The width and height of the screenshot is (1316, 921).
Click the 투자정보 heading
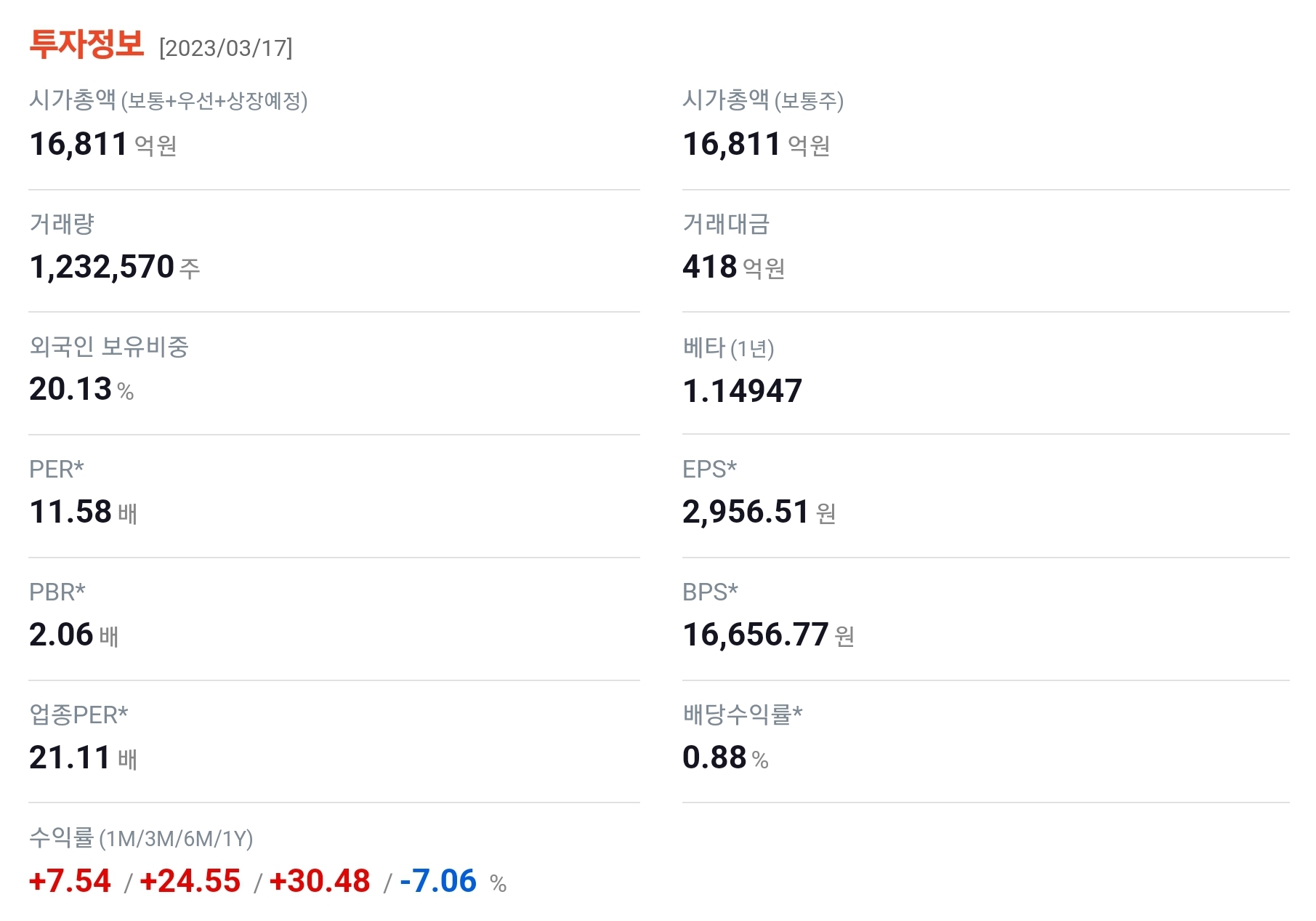pyautogui.click(x=85, y=46)
